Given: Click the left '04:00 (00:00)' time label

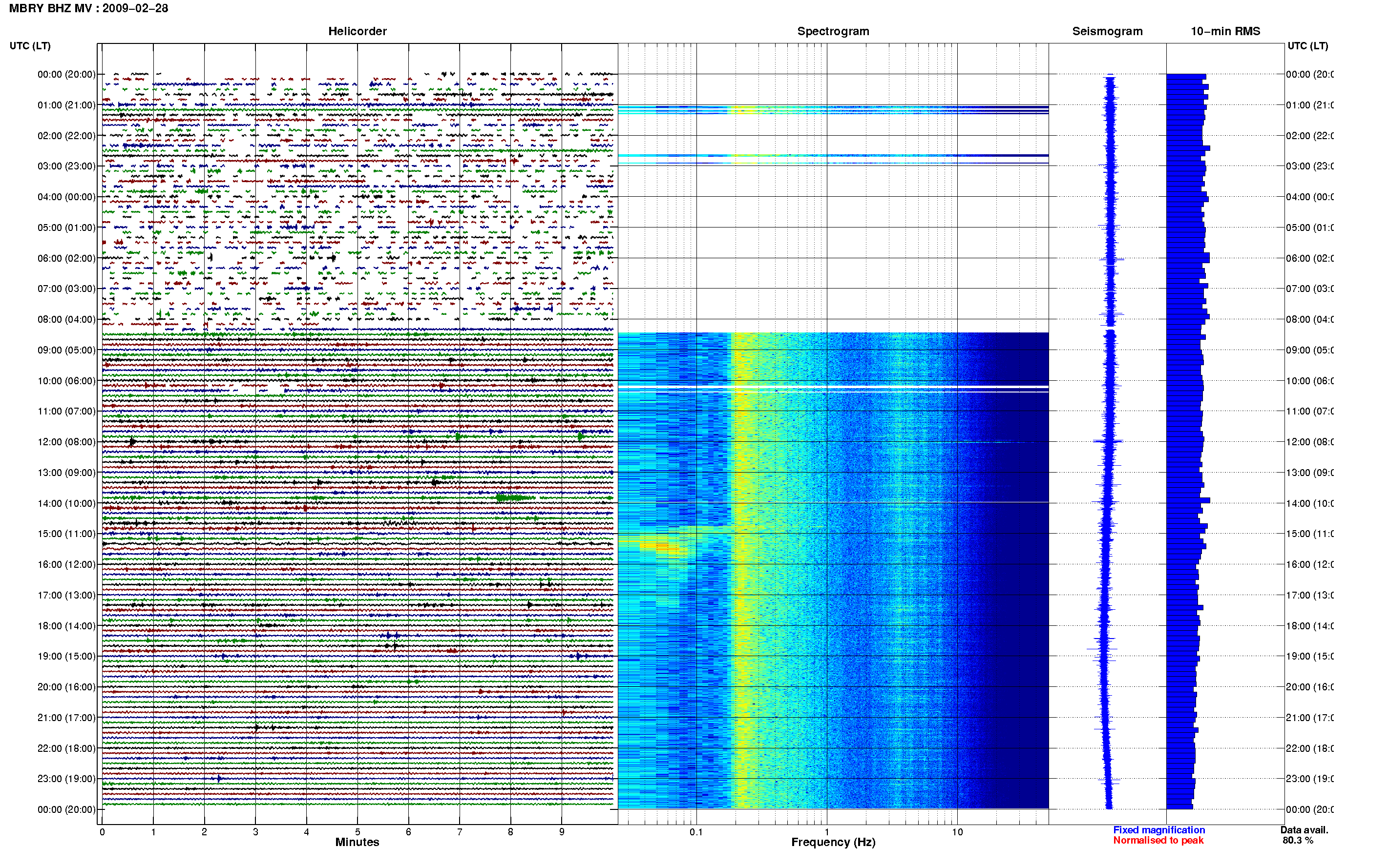Looking at the screenshot, I should click(66, 197).
